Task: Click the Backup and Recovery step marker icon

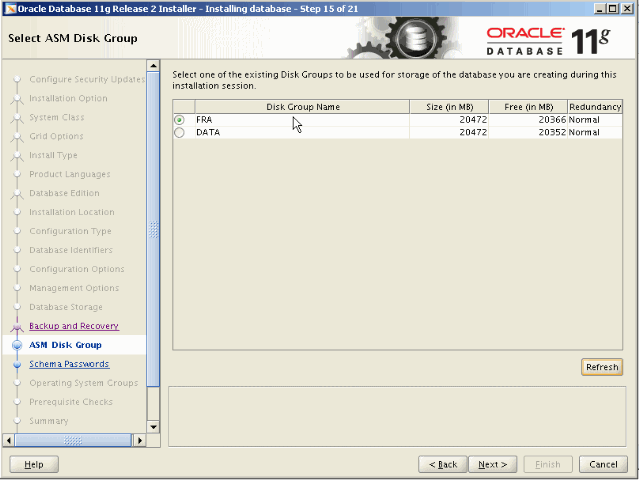Action: [x=17, y=326]
